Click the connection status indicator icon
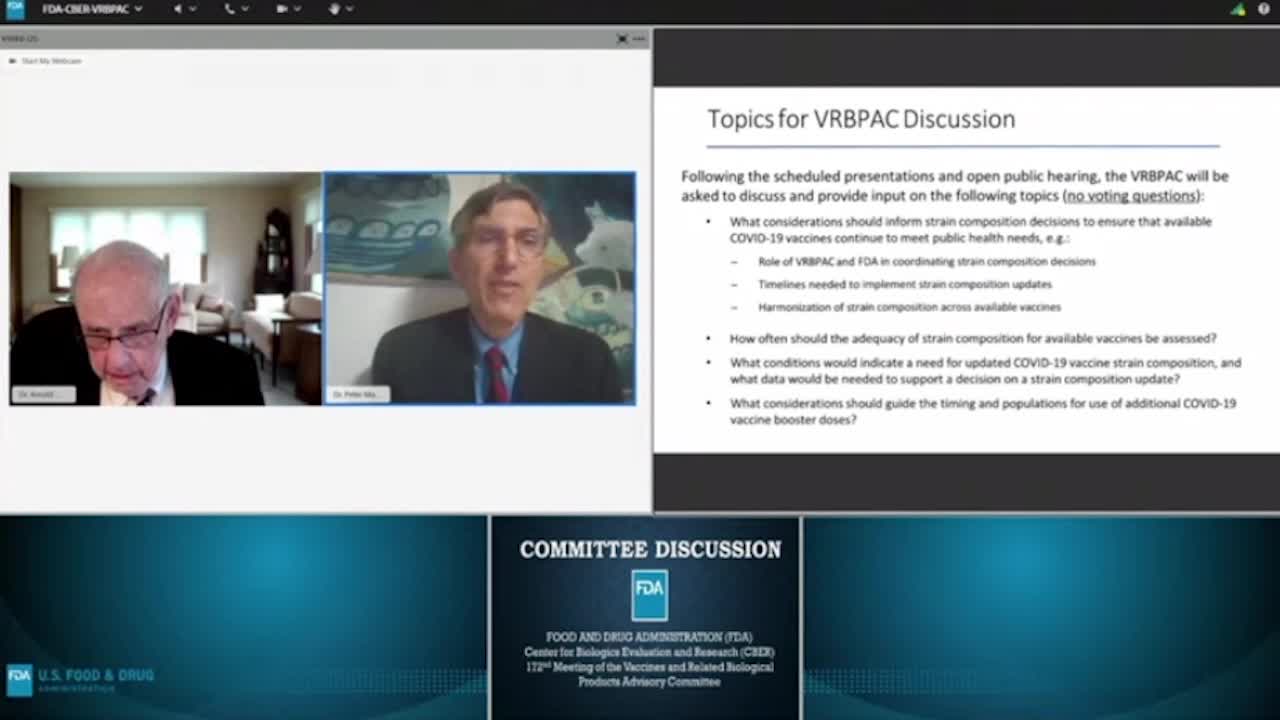 pyautogui.click(x=1238, y=9)
